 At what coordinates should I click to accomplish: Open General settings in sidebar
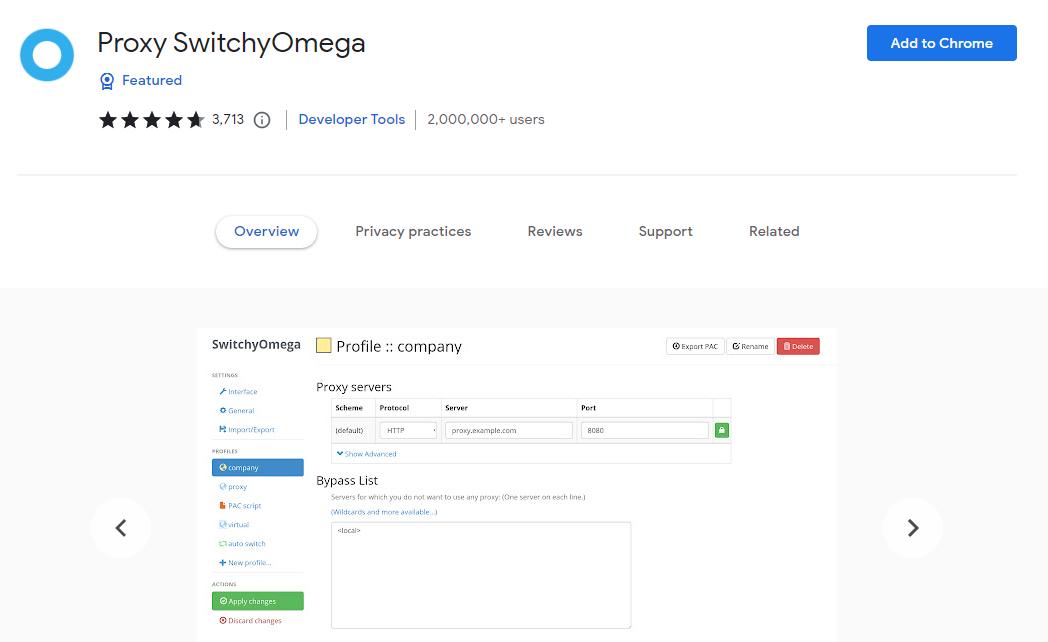(x=237, y=410)
